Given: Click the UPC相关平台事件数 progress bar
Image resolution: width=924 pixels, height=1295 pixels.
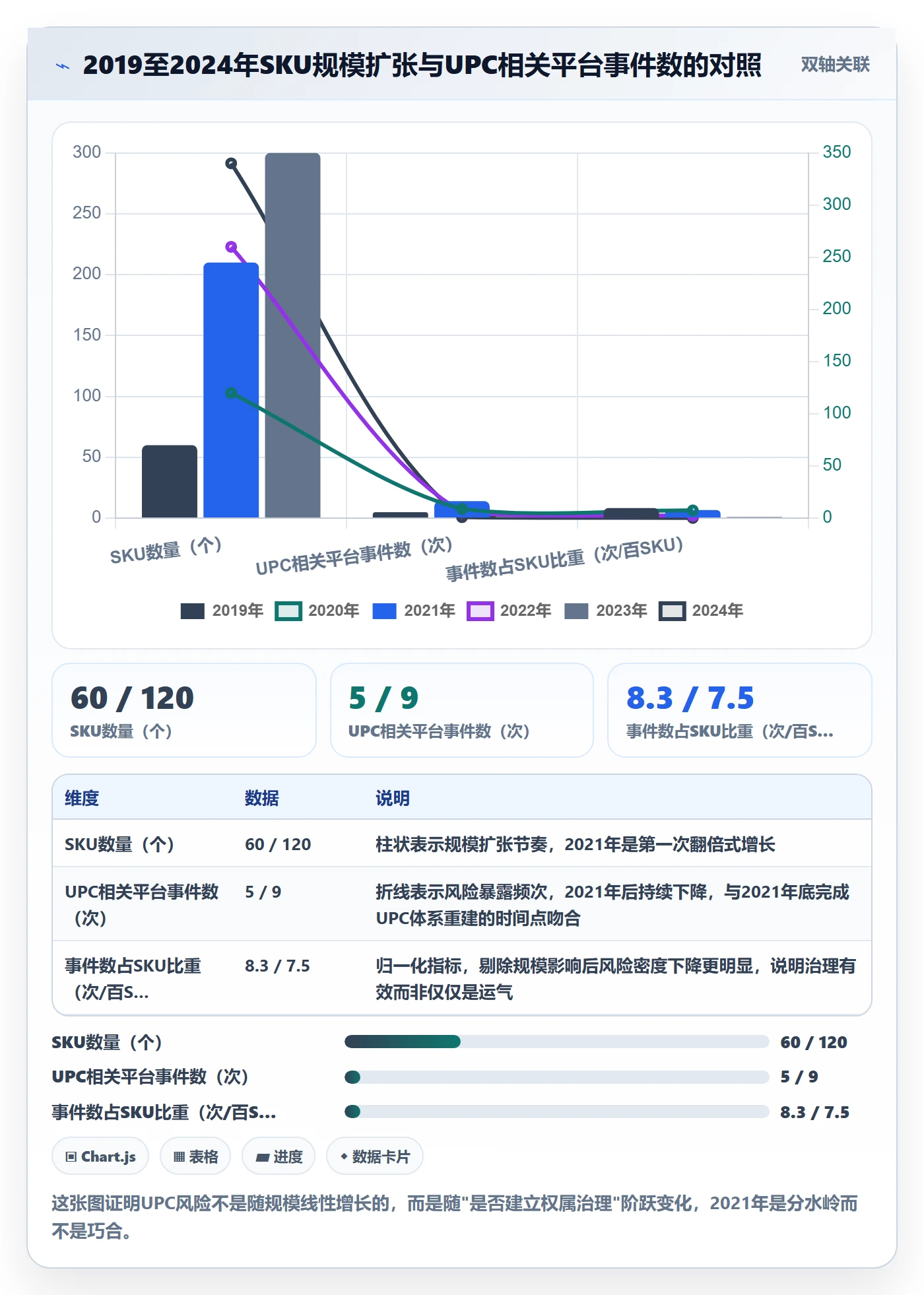Looking at the screenshot, I should [556, 1077].
